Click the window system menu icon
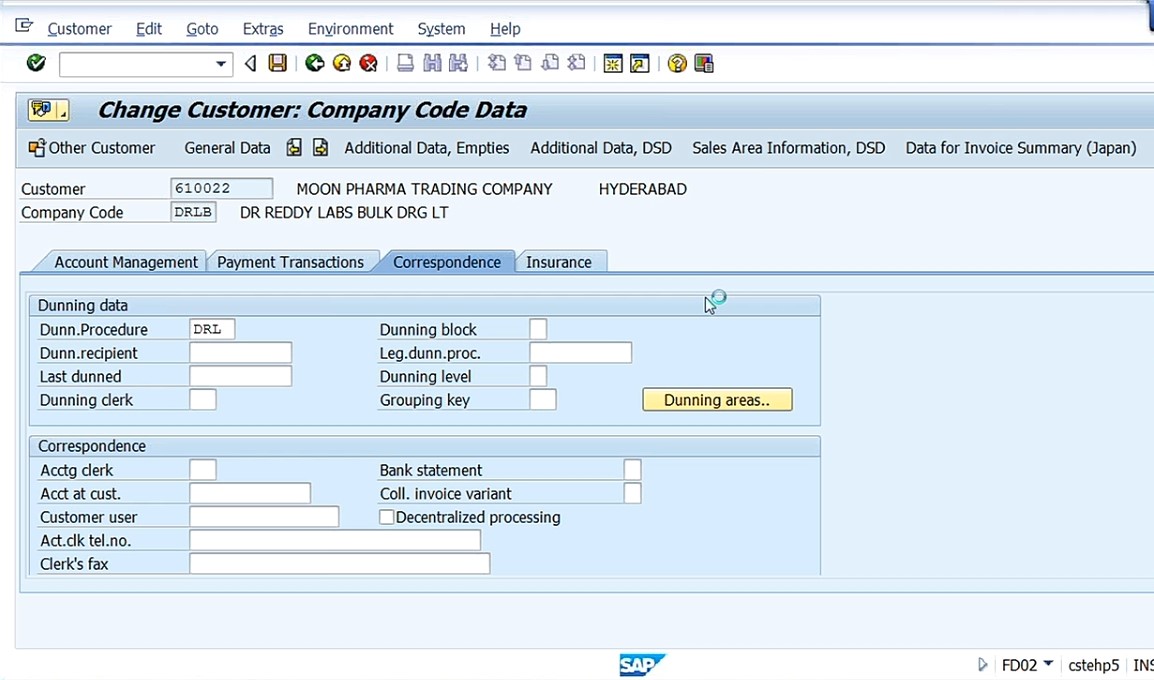This screenshot has height=680, width=1154. tap(24, 26)
